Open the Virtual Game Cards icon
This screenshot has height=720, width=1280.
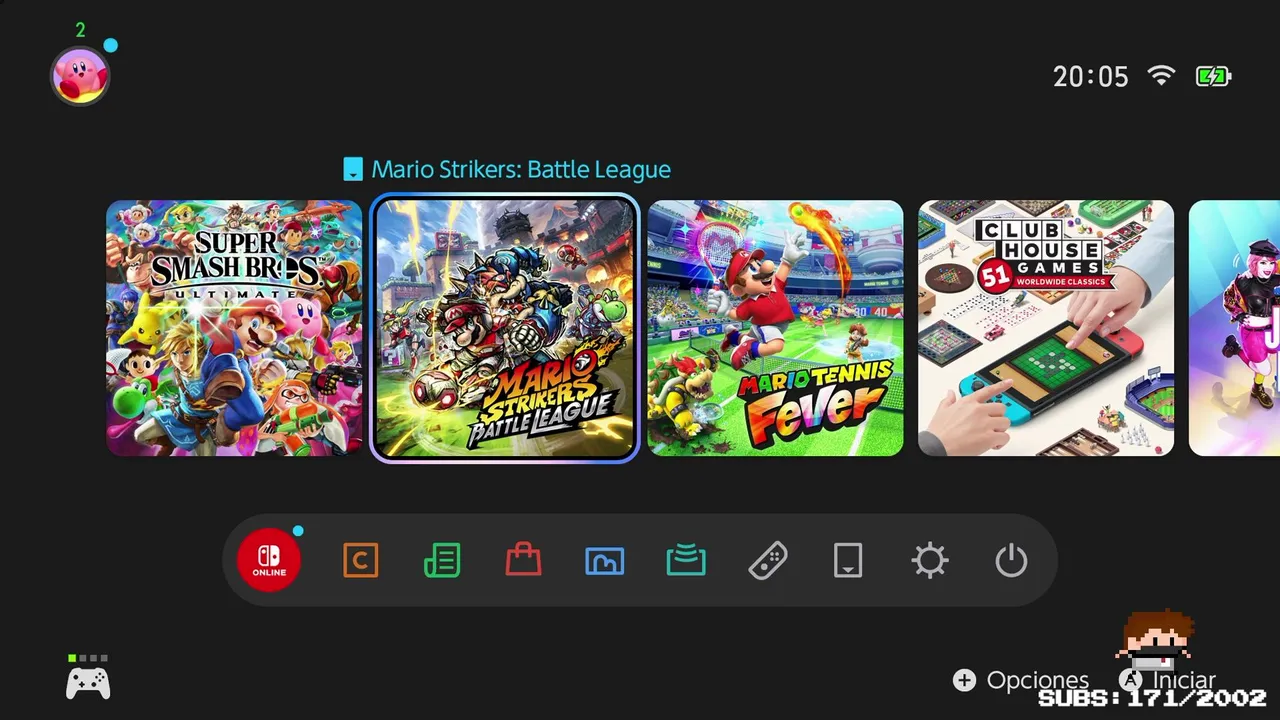click(848, 561)
